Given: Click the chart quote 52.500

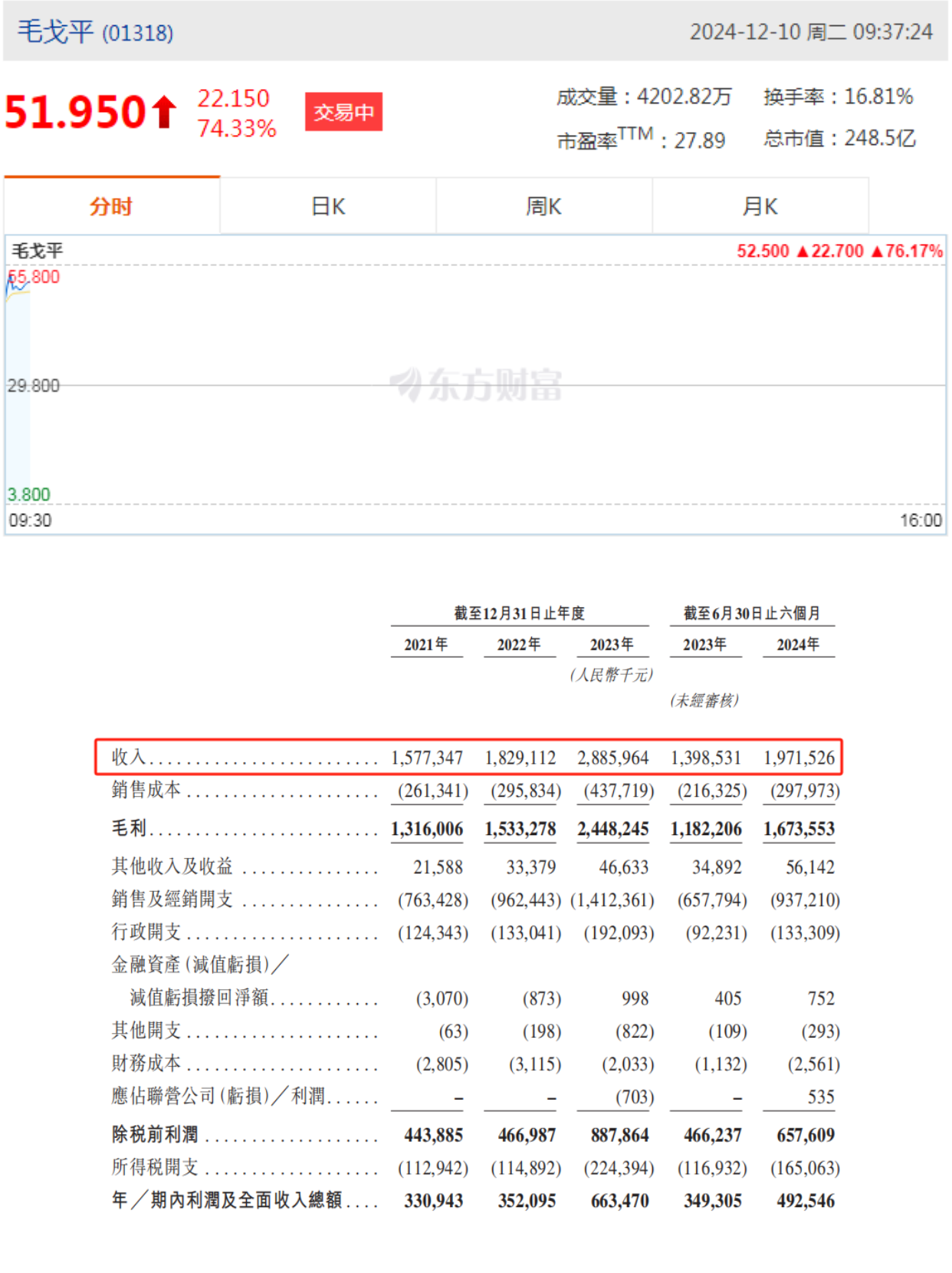Looking at the screenshot, I should click(763, 251).
